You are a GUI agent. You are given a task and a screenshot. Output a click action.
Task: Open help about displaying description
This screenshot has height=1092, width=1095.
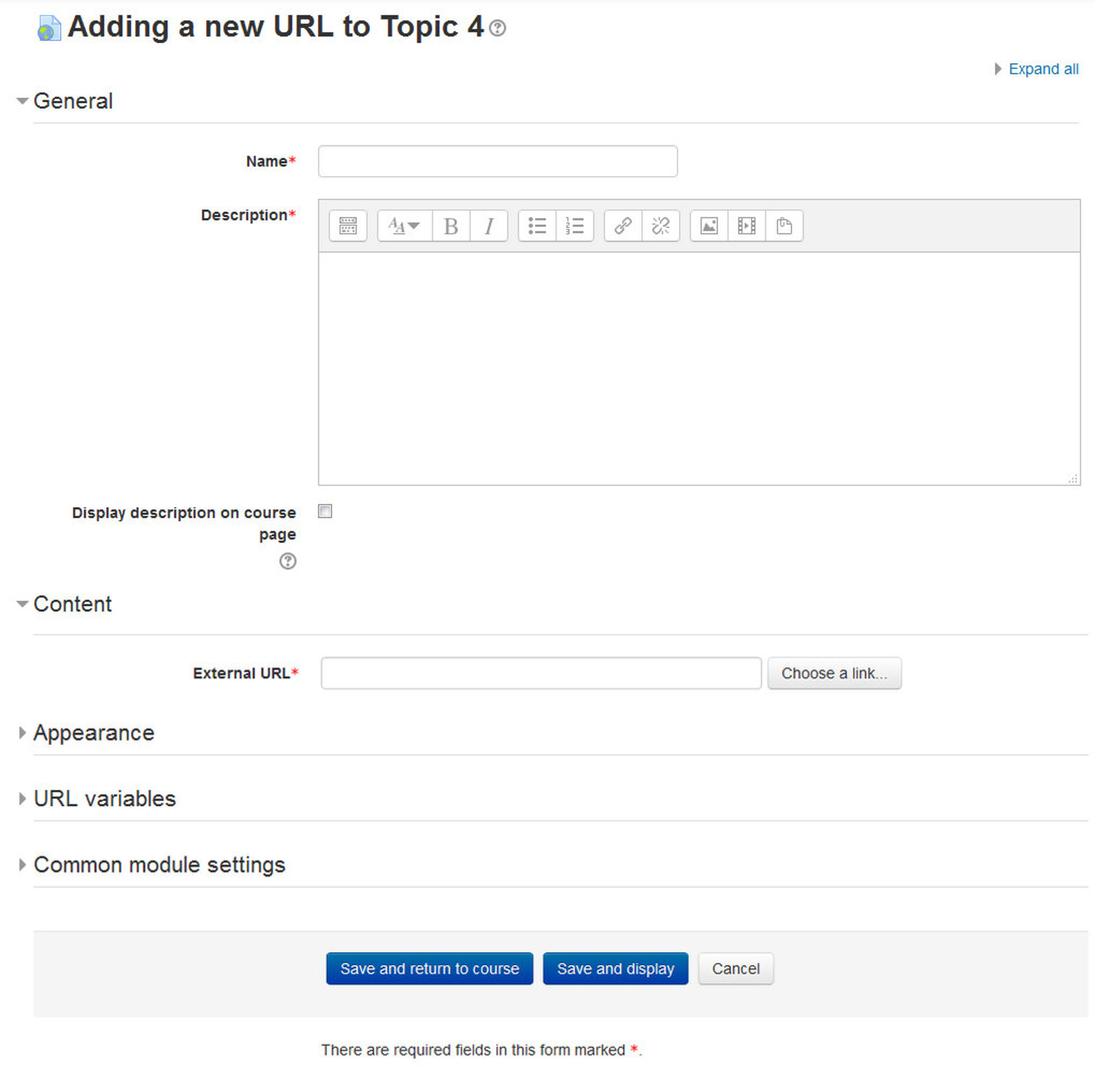click(289, 562)
